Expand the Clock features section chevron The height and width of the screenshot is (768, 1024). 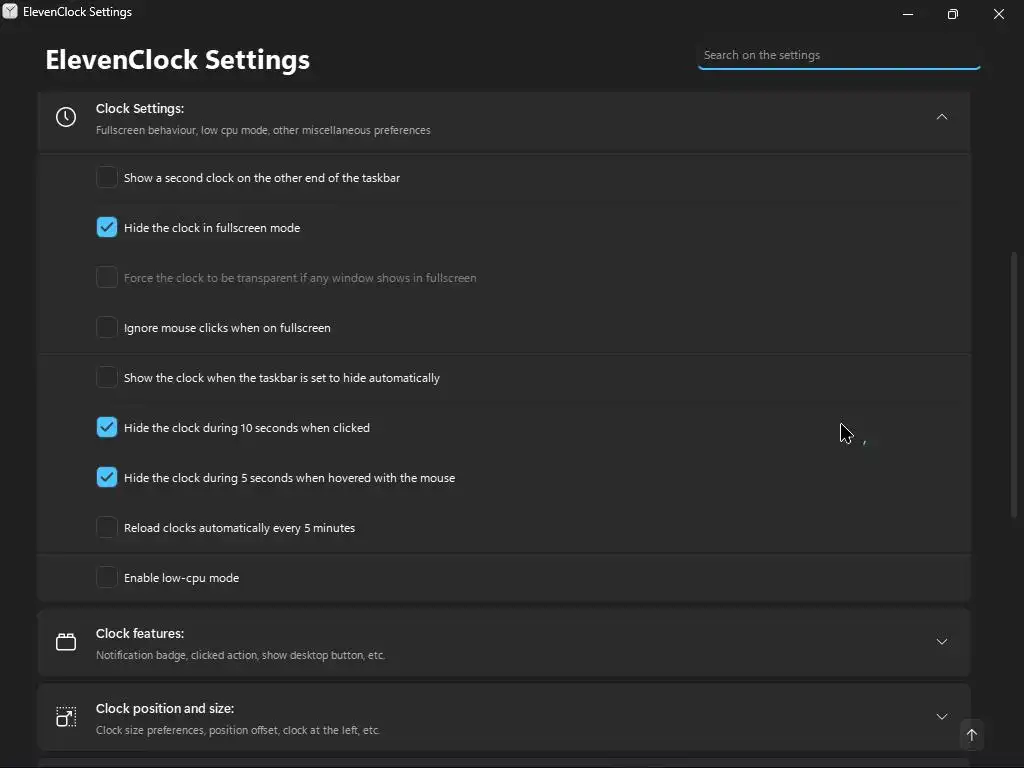[941, 642]
